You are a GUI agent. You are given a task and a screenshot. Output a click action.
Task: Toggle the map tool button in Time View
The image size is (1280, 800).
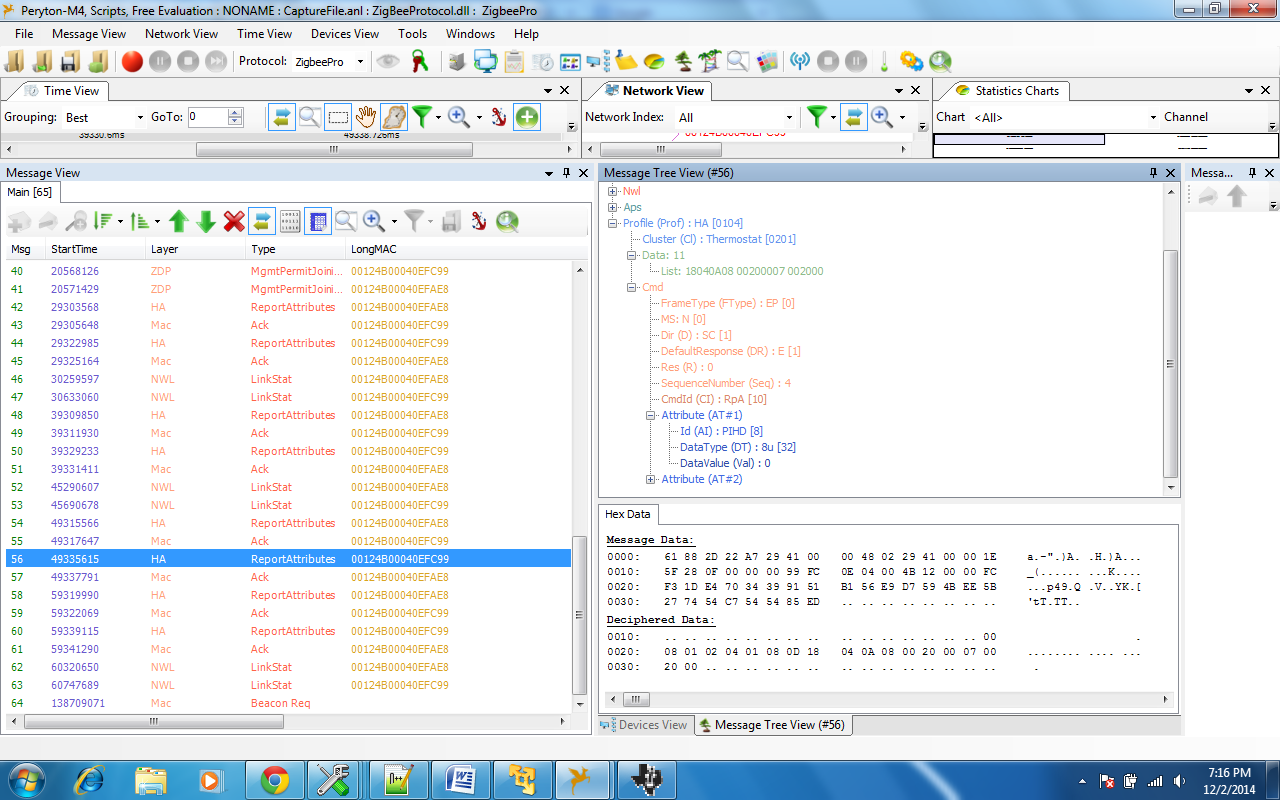click(394, 117)
